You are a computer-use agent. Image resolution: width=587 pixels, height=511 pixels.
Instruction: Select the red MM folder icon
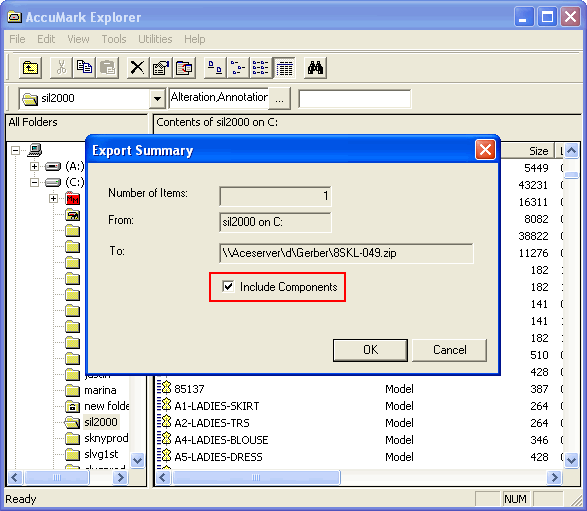[x=73, y=198]
